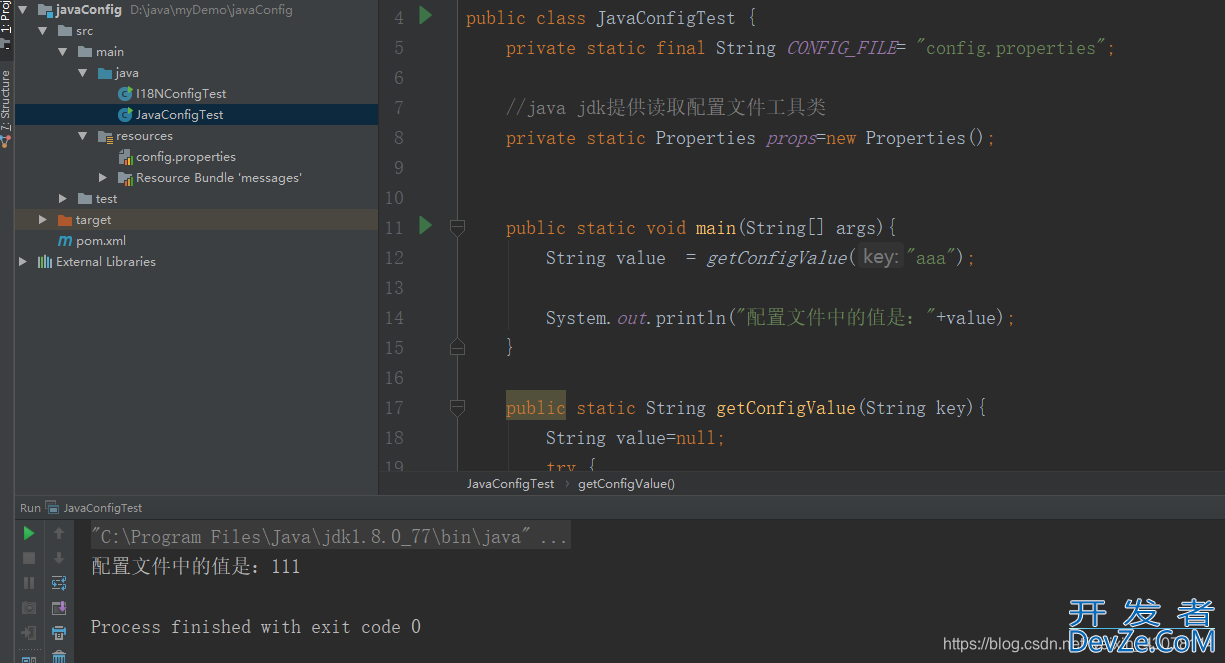Viewport: 1225px width, 663px height.
Task: Clear console with the trash icon
Action: 59,657
